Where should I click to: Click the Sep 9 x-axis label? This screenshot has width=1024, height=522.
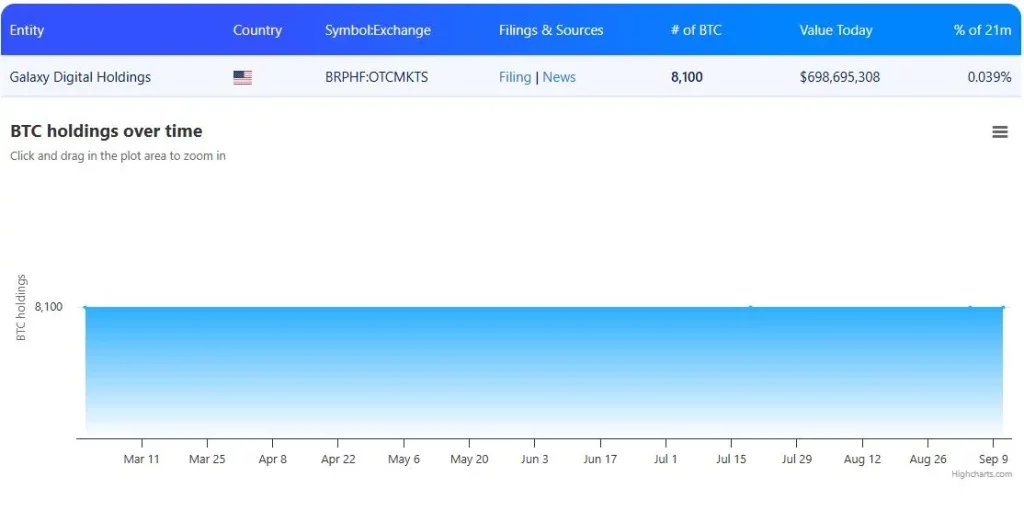pos(993,459)
